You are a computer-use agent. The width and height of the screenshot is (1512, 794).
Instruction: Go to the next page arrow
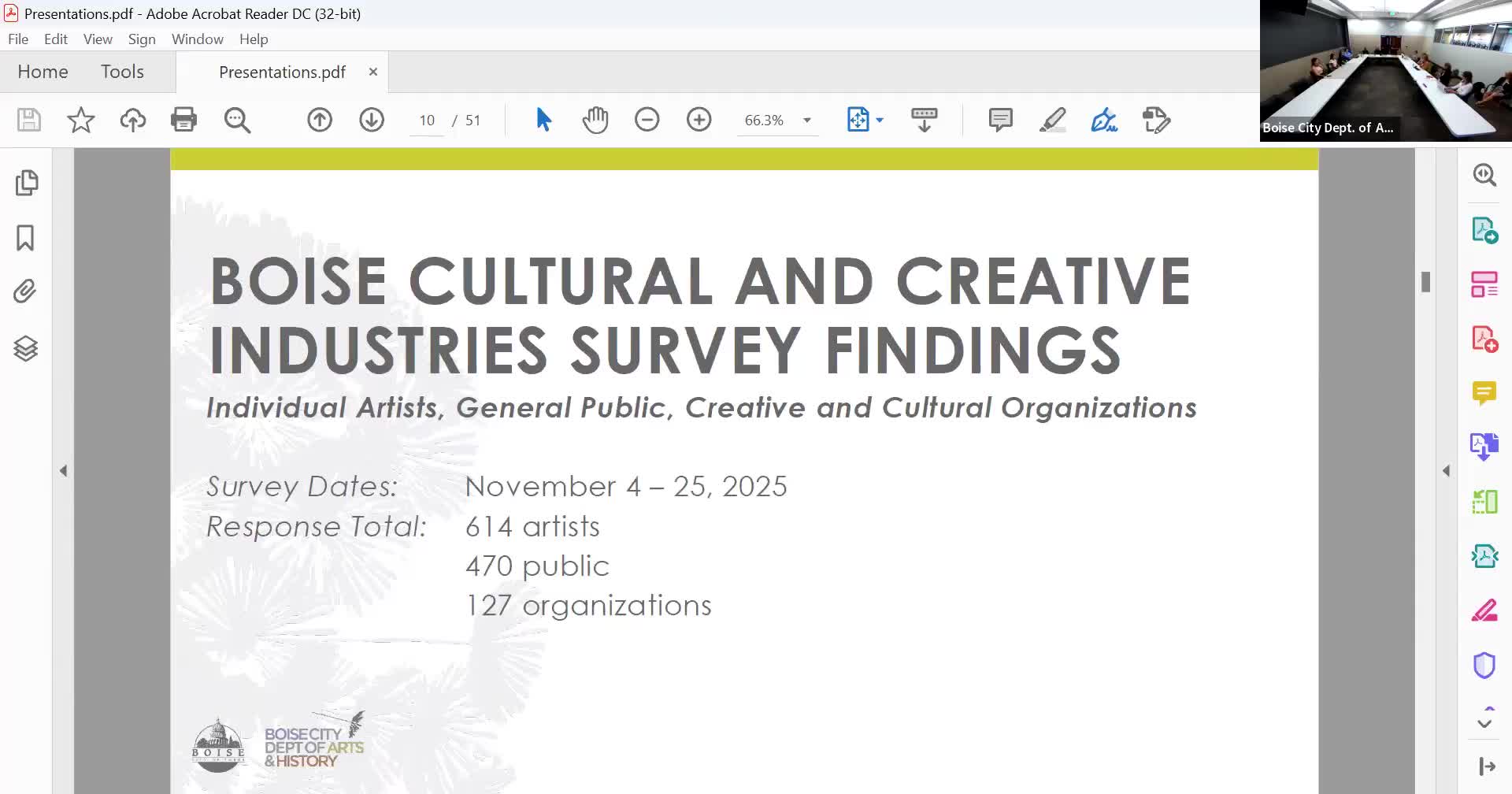click(x=372, y=120)
